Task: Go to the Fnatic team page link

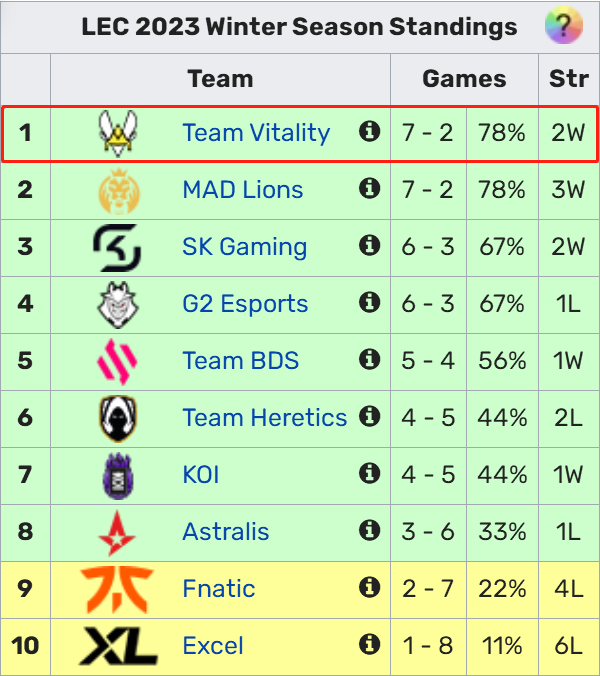Action: point(219,588)
